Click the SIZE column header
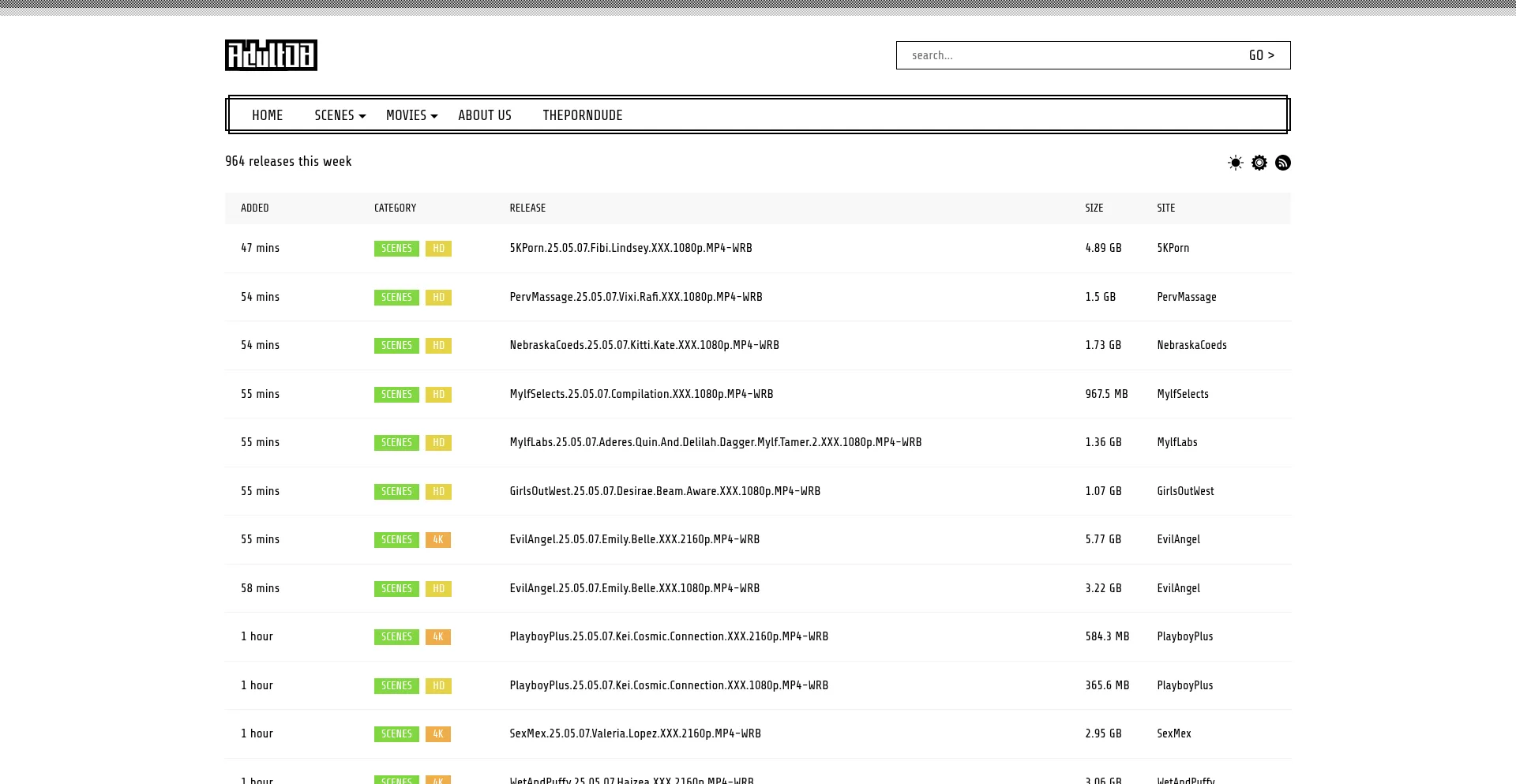This screenshot has width=1516, height=784. click(x=1094, y=208)
